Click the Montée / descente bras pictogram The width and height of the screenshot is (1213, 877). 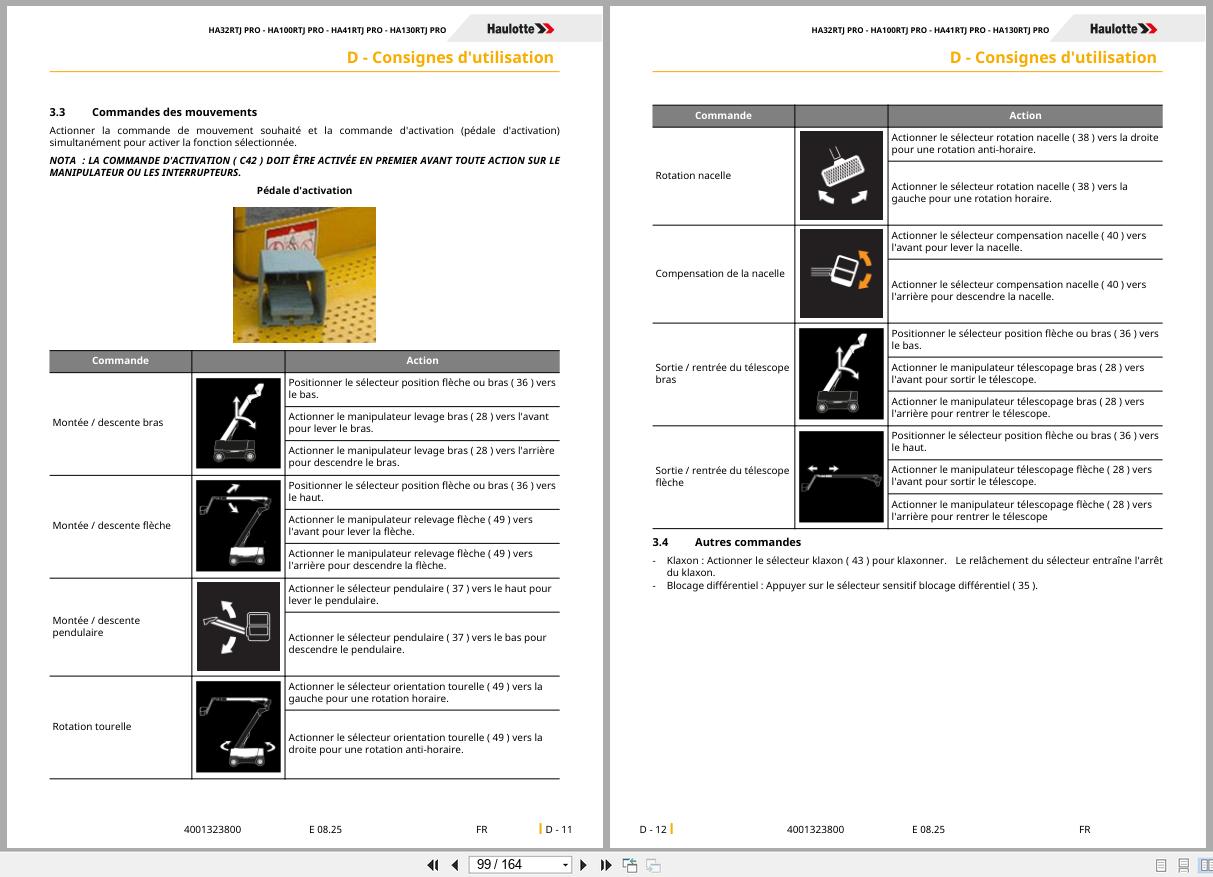238,423
